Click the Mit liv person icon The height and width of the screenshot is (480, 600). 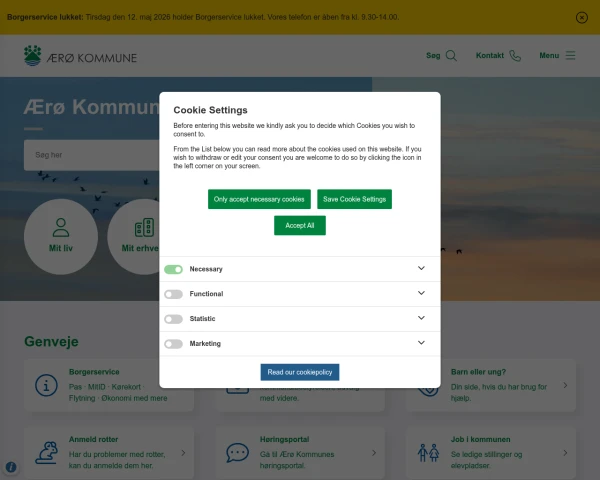(x=61, y=228)
